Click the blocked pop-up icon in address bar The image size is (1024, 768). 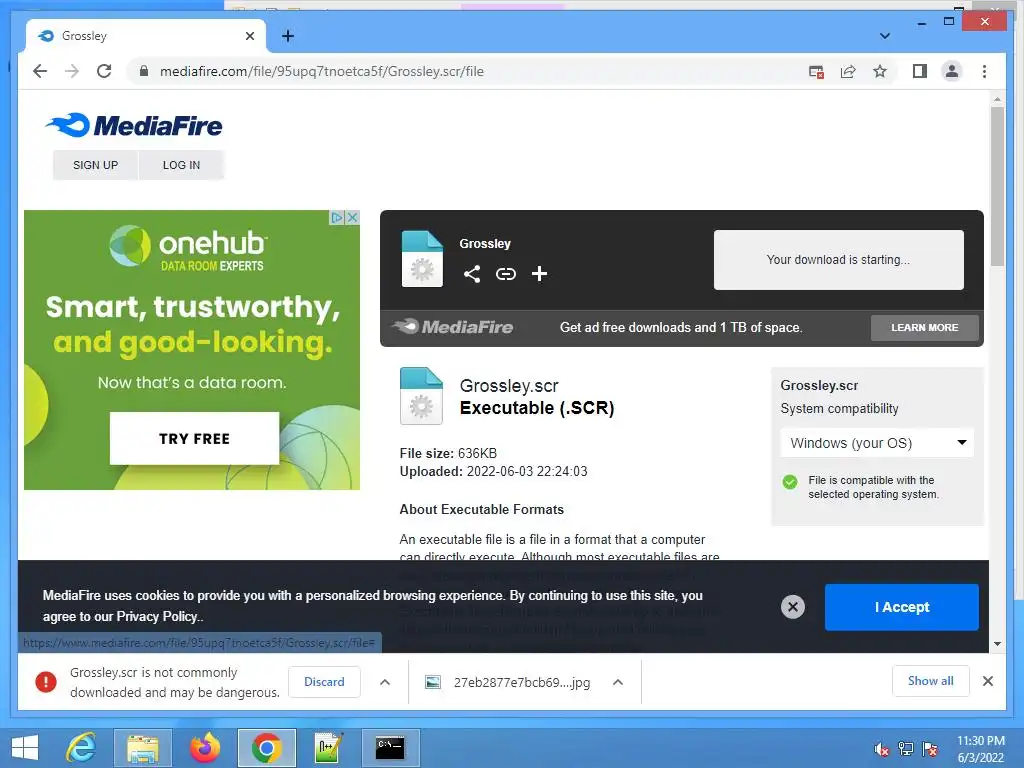pyautogui.click(x=816, y=72)
